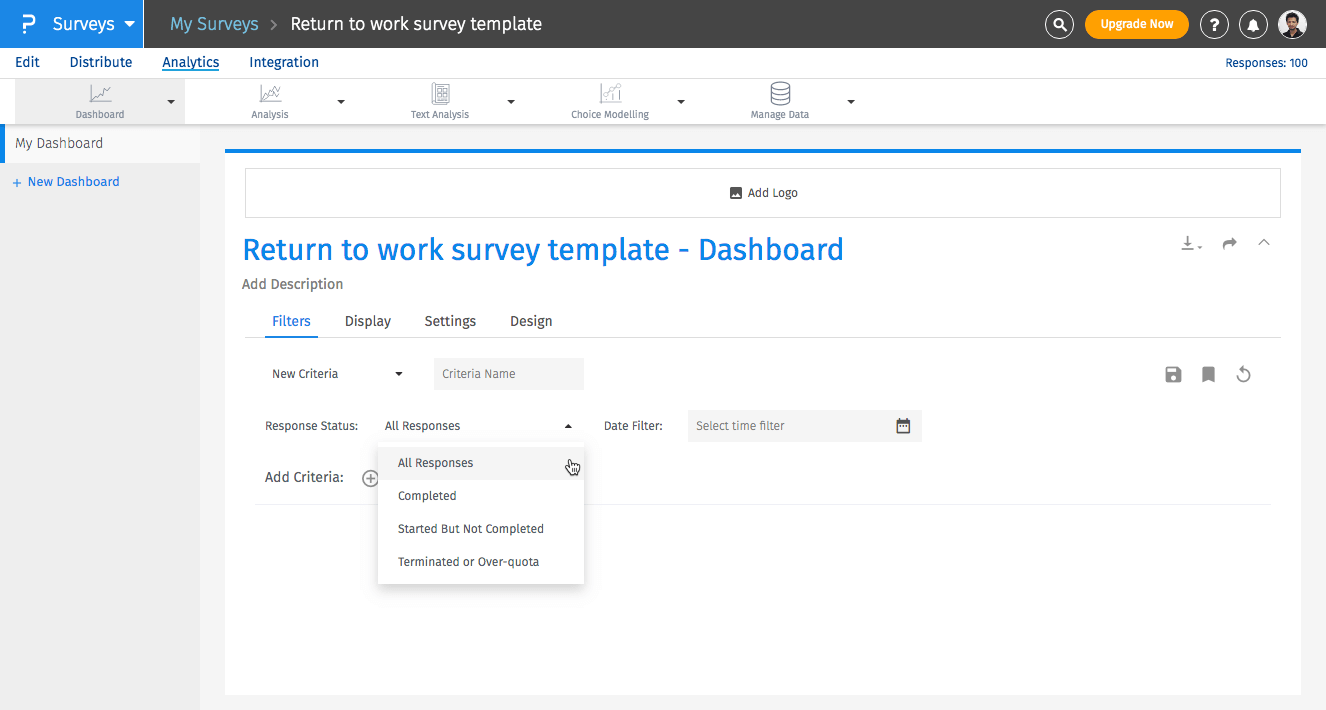The image size is (1326, 710).
Task: Collapse the dashboard with the chevron
Action: pyautogui.click(x=1264, y=243)
